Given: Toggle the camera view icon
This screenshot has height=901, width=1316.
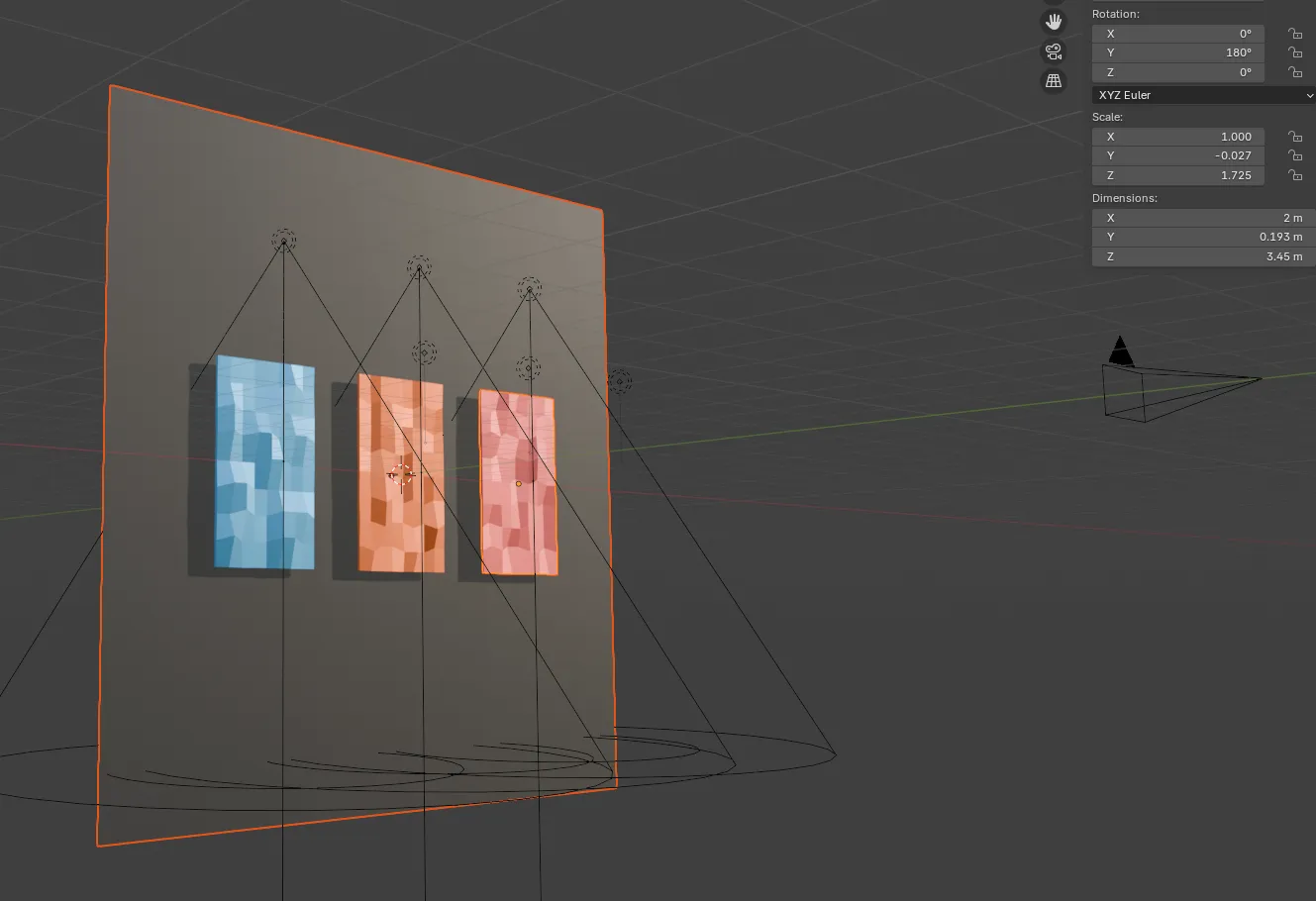Looking at the screenshot, I should click(1054, 51).
